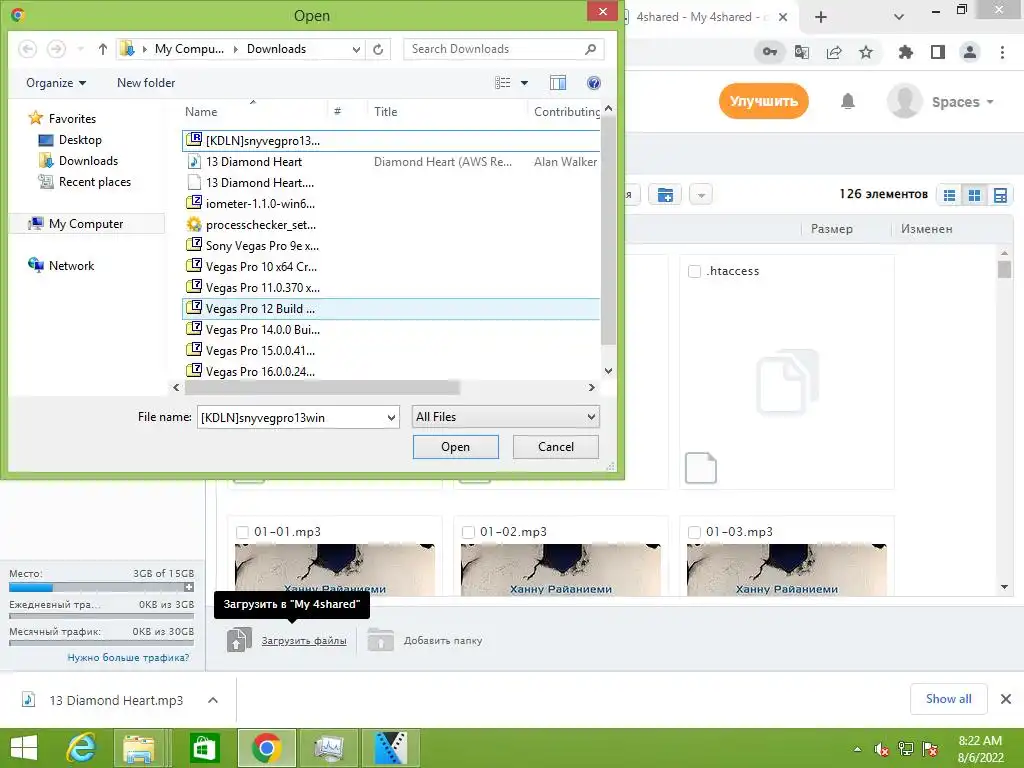1024x768 pixels.
Task: Open the Vegas clapperboard app on taskbar
Action: pyautogui.click(x=390, y=748)
